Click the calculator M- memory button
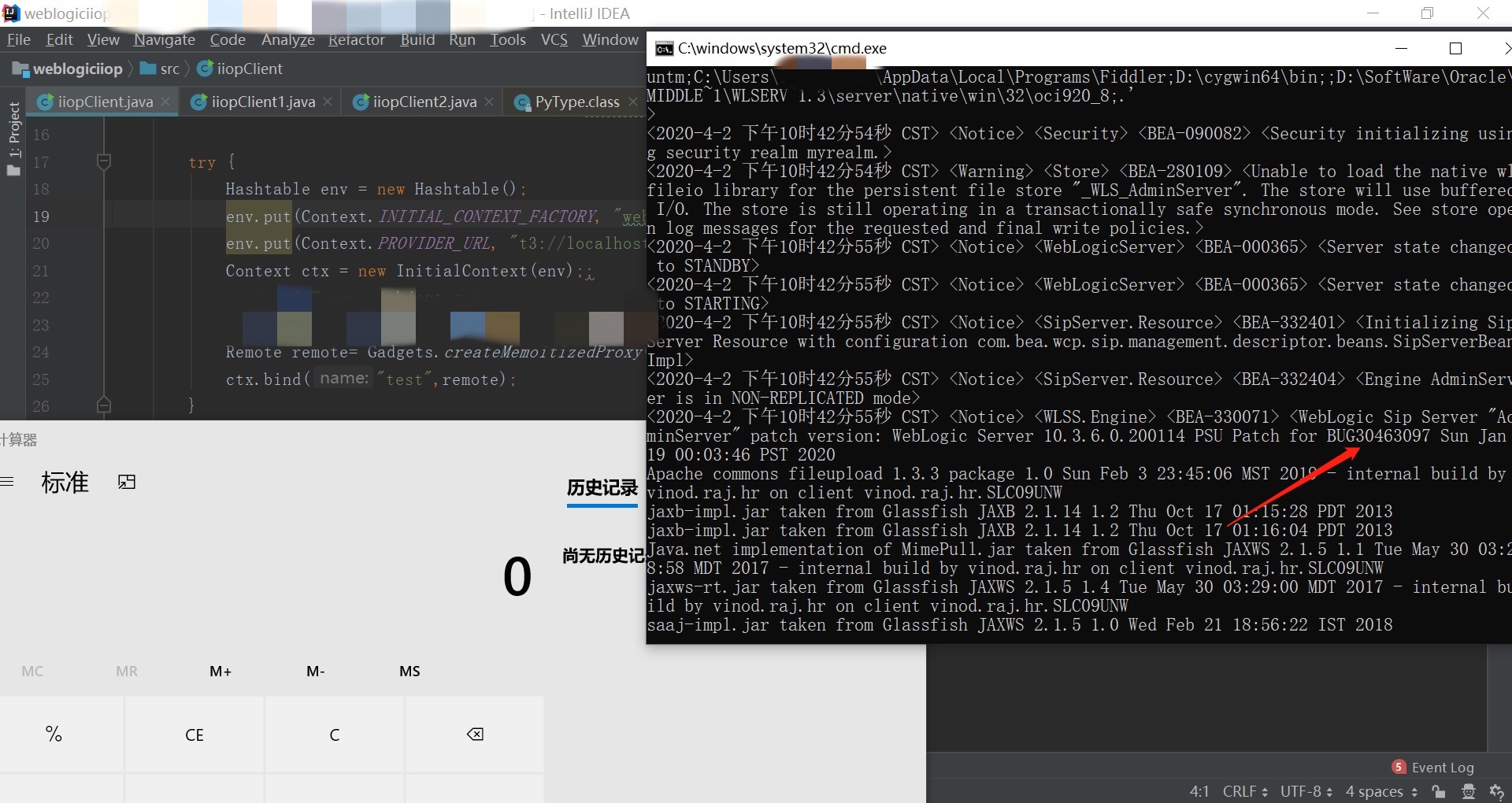The height and width of the screenshot is (803, 1512). 315,671
